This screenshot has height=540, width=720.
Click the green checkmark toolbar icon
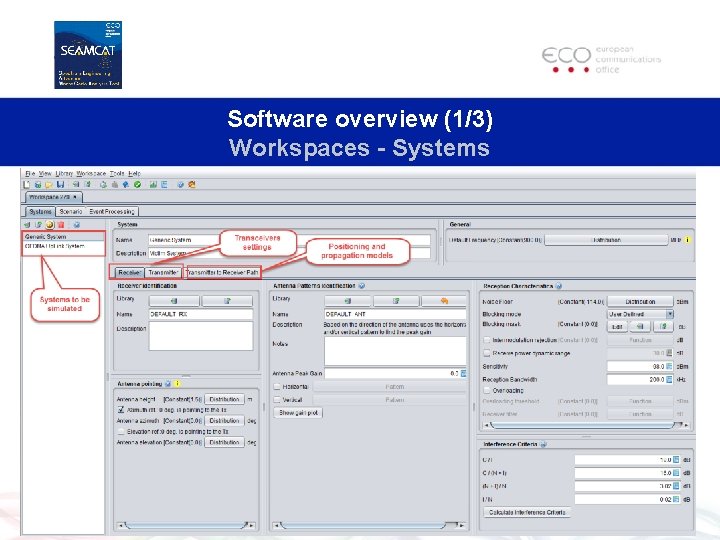click(137, 185)
